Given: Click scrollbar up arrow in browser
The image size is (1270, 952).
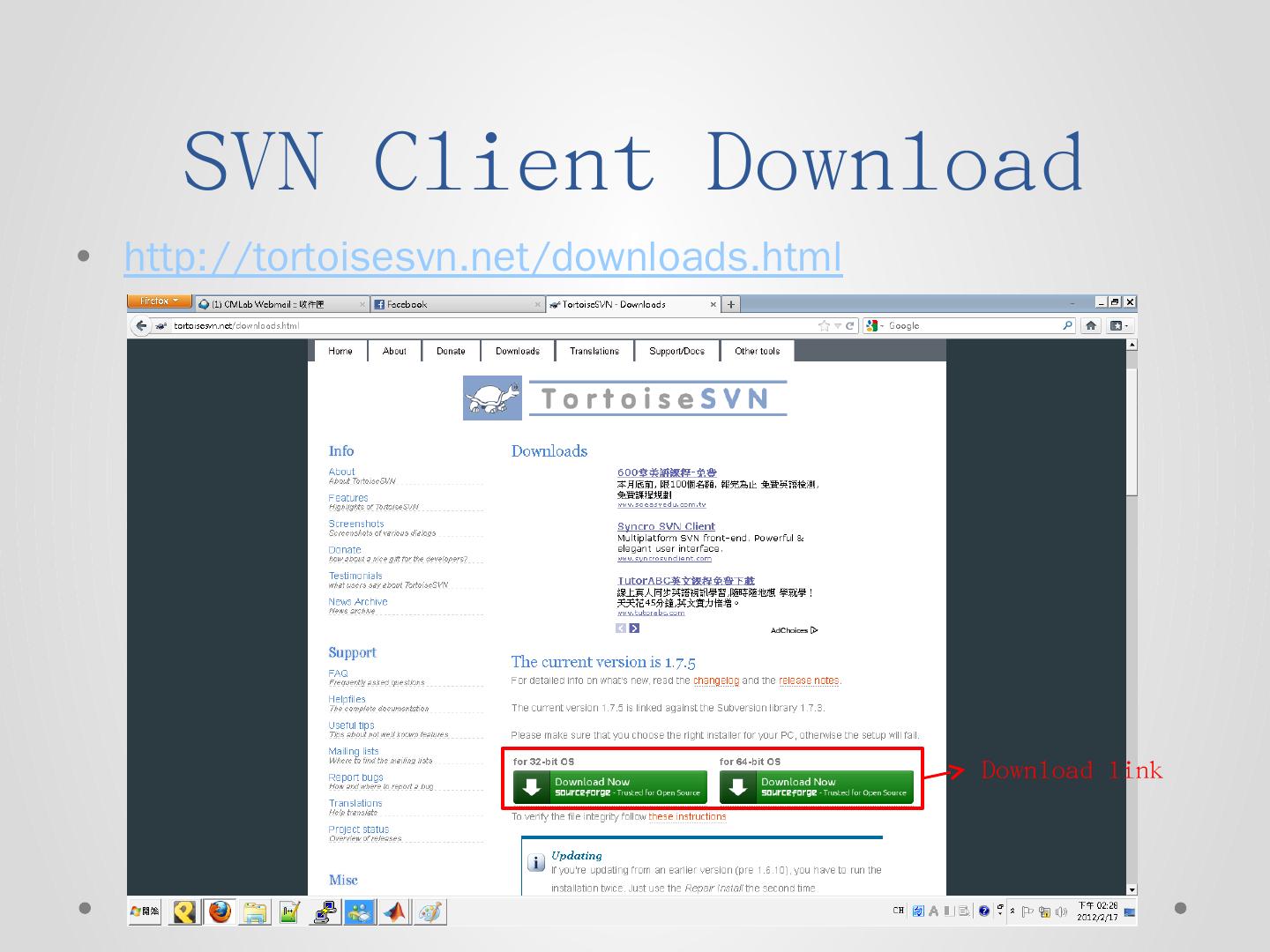Looking at the screenshot, I should 1132,345.
